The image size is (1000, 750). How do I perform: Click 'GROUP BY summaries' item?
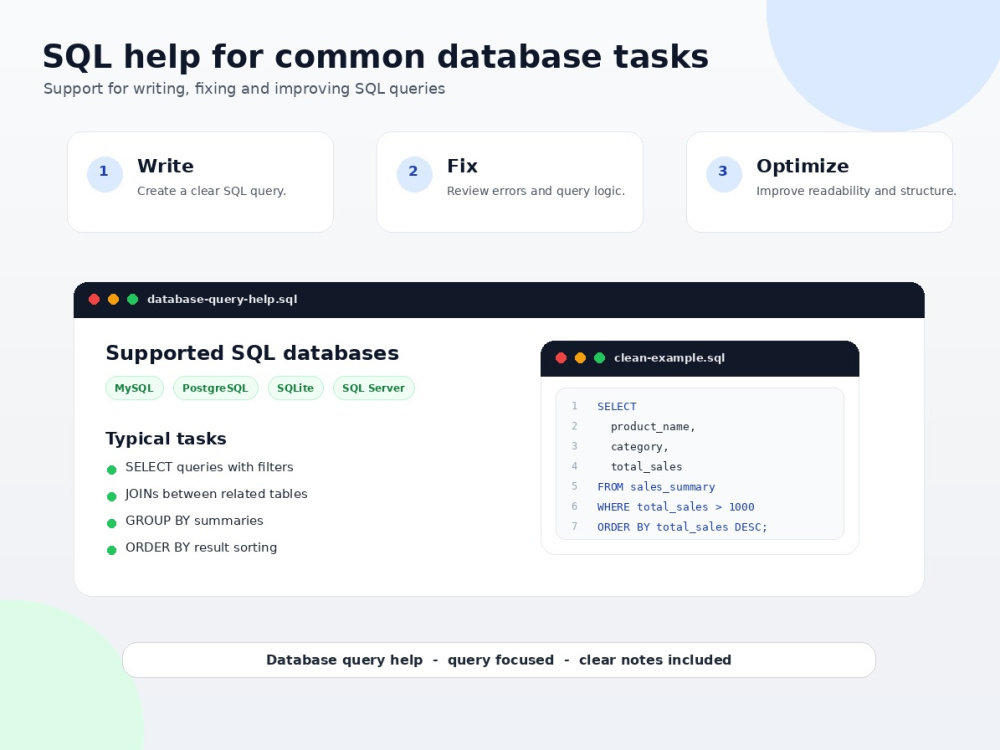pos(194,521)
